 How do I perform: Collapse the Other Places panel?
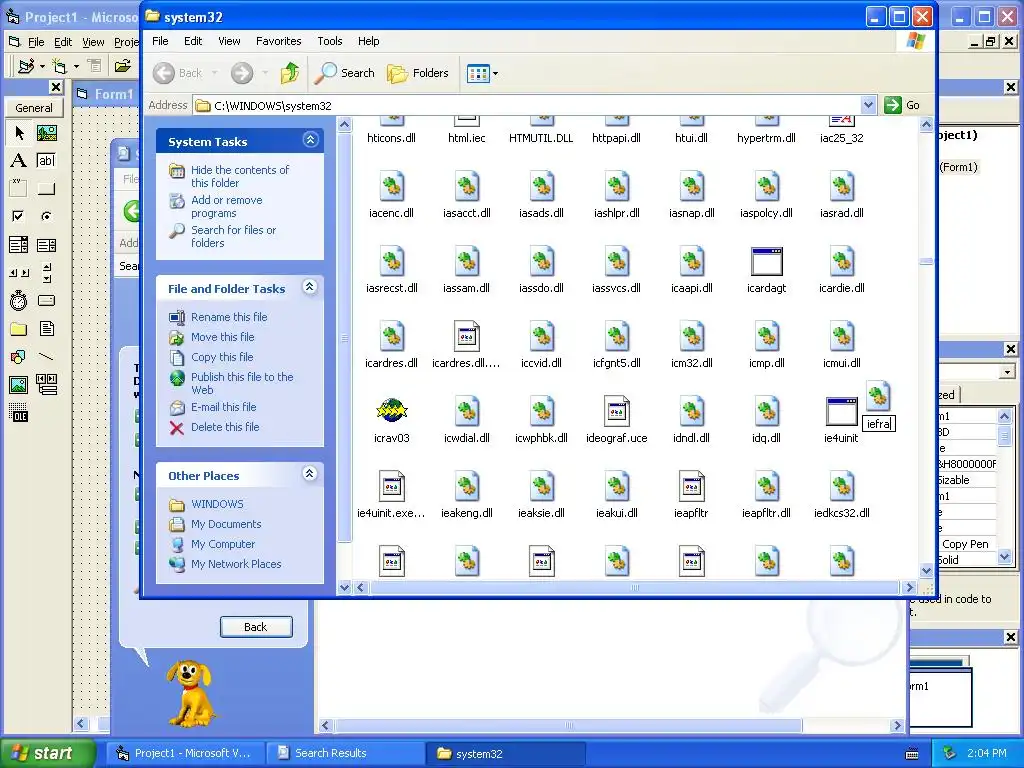pyautogui.click(x=310, y=474)
